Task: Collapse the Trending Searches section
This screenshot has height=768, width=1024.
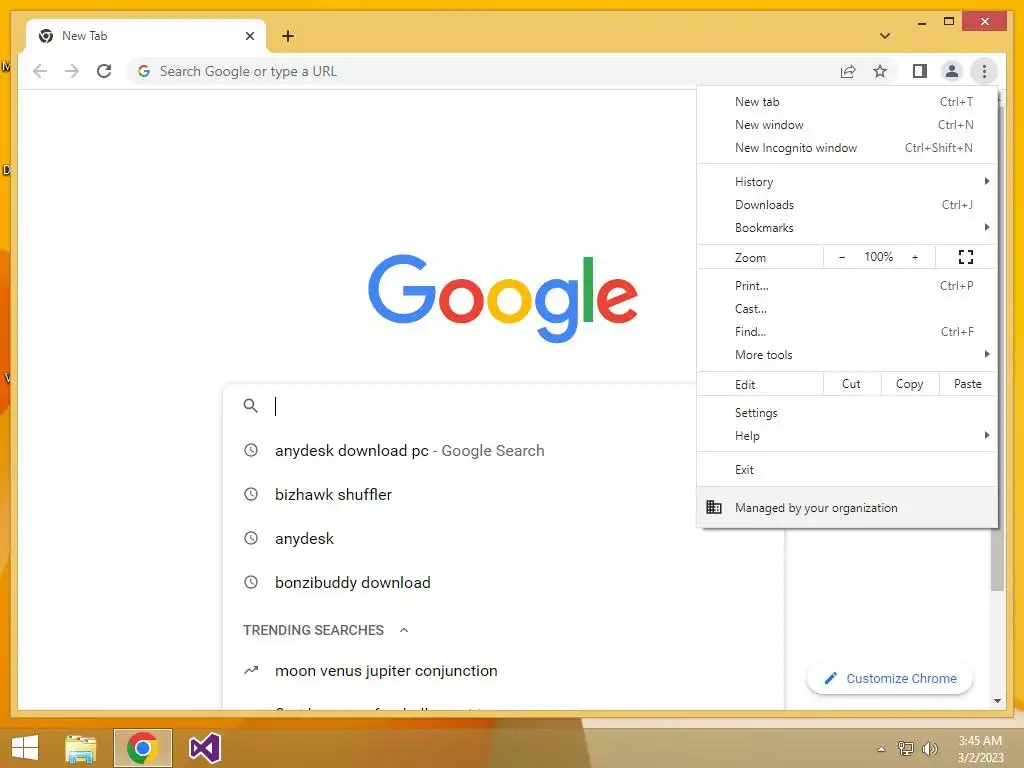Action: tap(404, 630)
